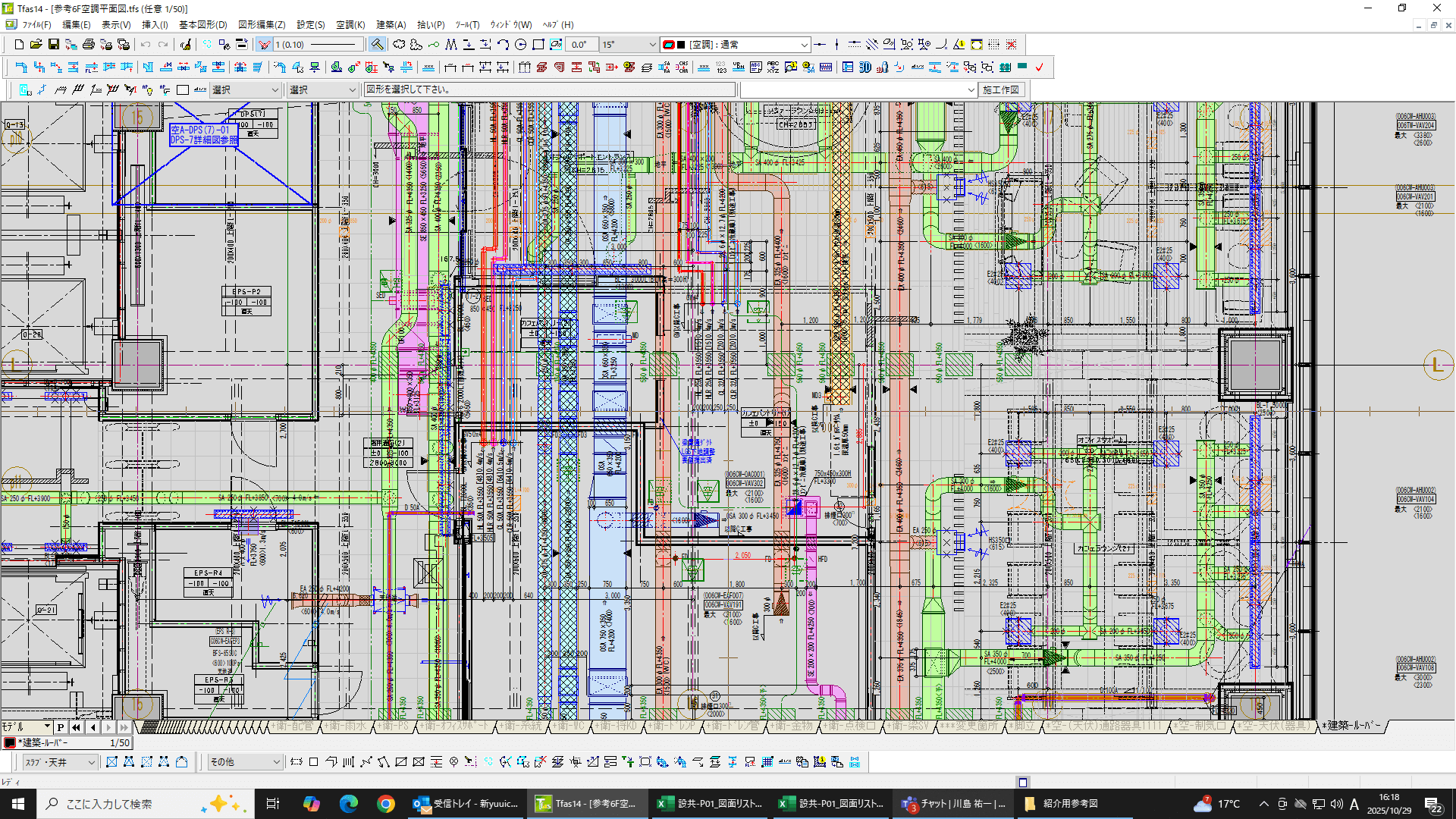This screenshot has height=819, width=1456.
Task: Switch to the +衛-雨水 sheet tab
Action: tap(345, 726)
